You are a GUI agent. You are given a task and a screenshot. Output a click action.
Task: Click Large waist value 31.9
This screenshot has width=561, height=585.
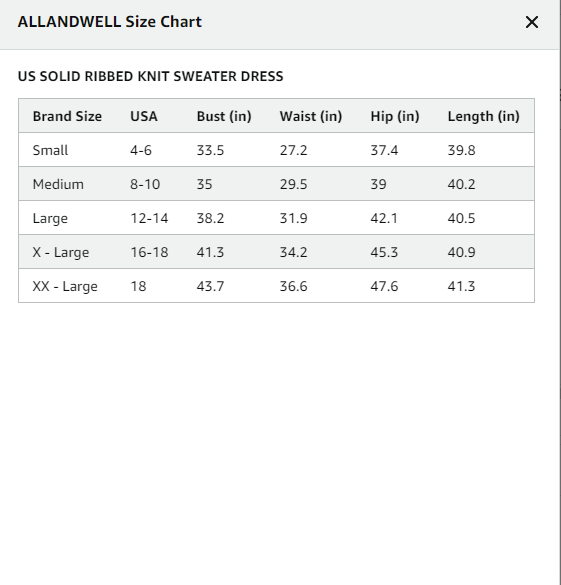294,218
